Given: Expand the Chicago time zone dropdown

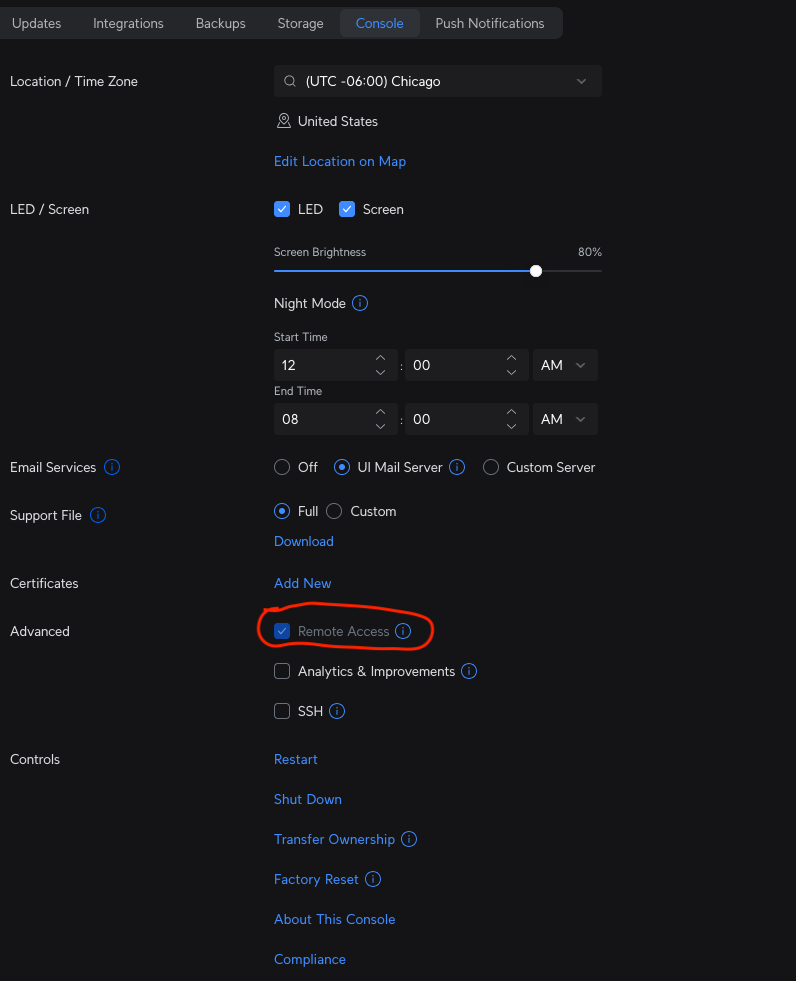Looking at the screenshot, I should pos(438,81).
